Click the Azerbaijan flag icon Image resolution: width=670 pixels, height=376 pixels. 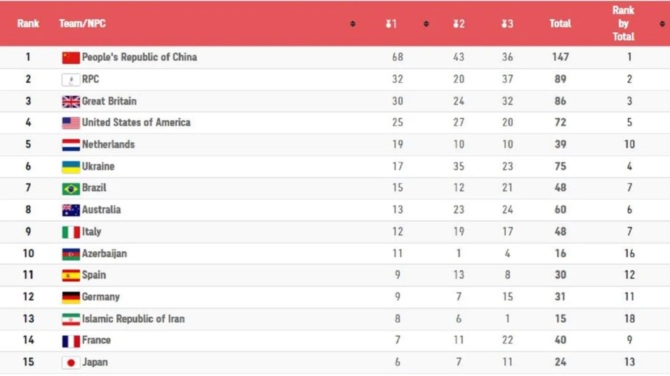(71, 254)
